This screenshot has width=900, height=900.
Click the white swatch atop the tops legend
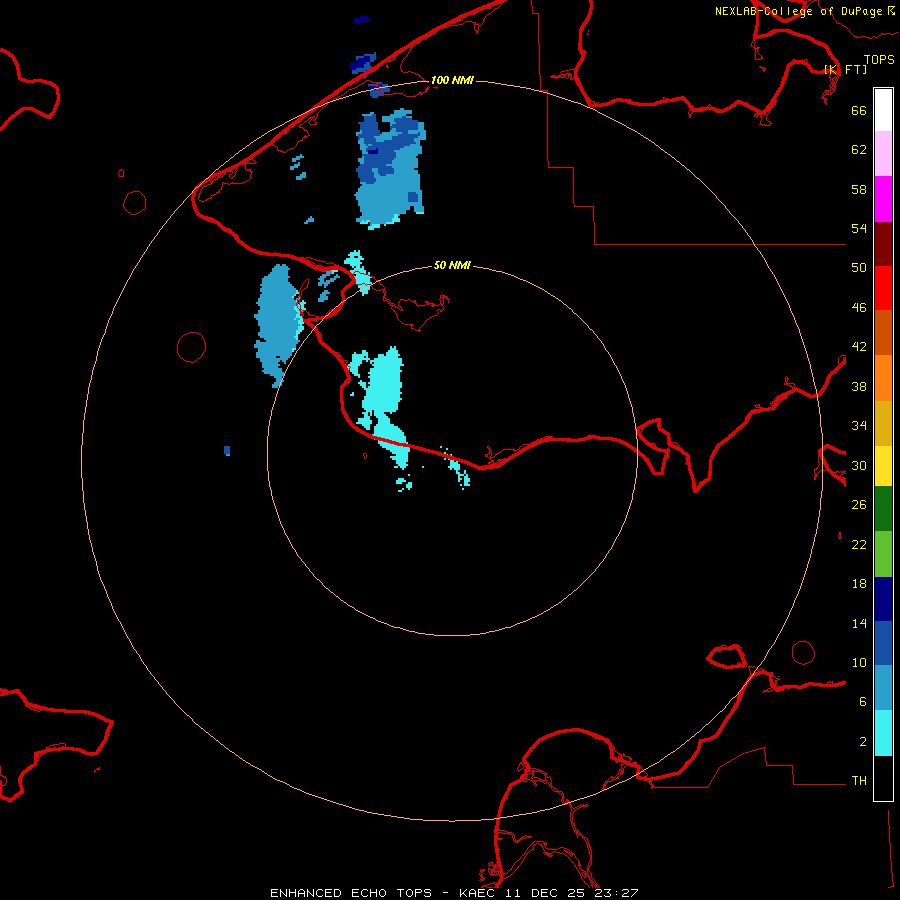[883, 110]
